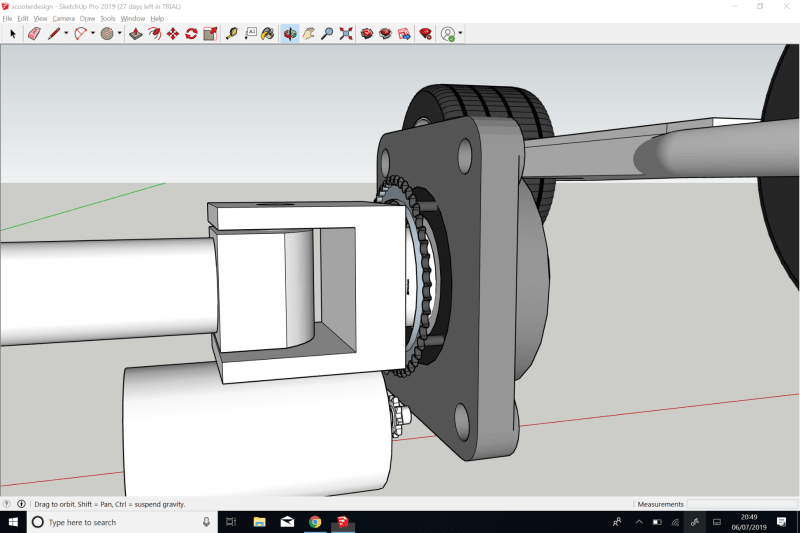800x533 pixels.
Task: Open the Edit menu
Action: point(23,18)
